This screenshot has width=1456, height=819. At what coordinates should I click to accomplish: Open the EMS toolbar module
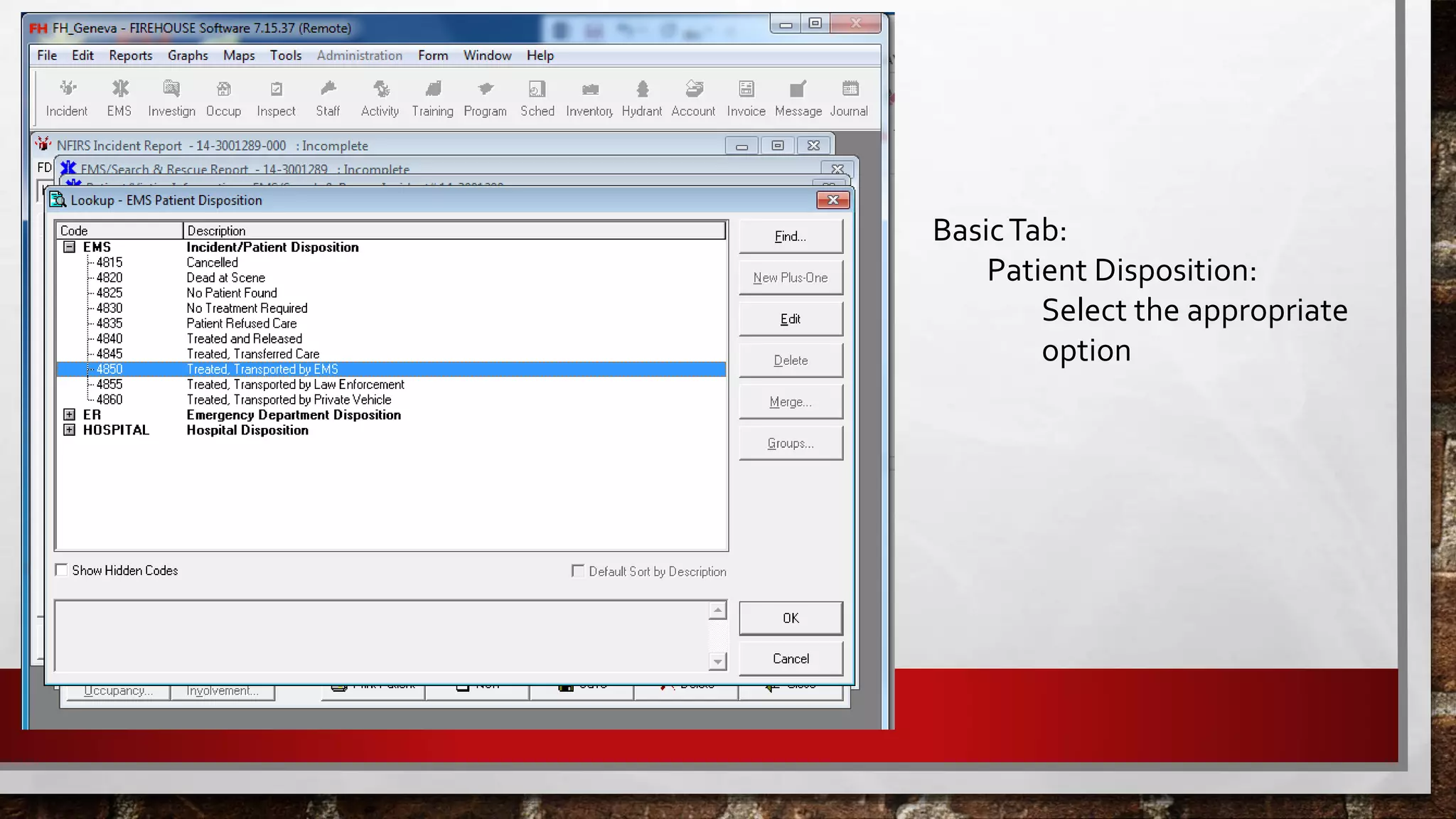[119, 99]
